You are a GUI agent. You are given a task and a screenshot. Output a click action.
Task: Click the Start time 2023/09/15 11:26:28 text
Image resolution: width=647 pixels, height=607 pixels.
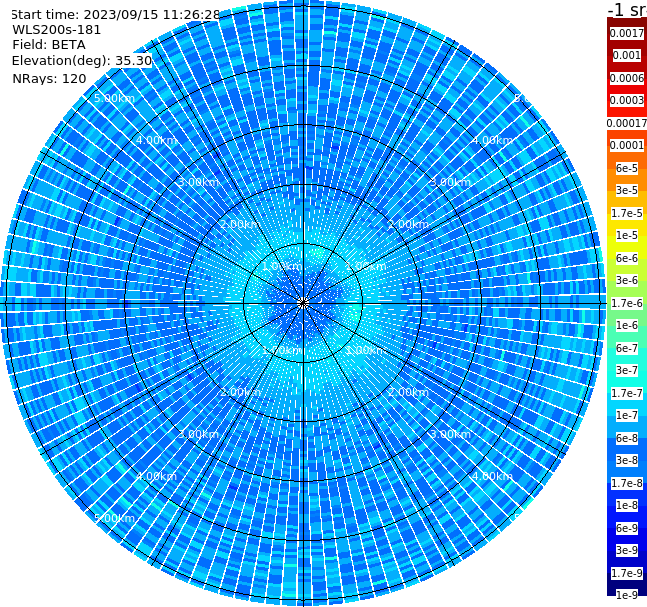click(115, 14)
